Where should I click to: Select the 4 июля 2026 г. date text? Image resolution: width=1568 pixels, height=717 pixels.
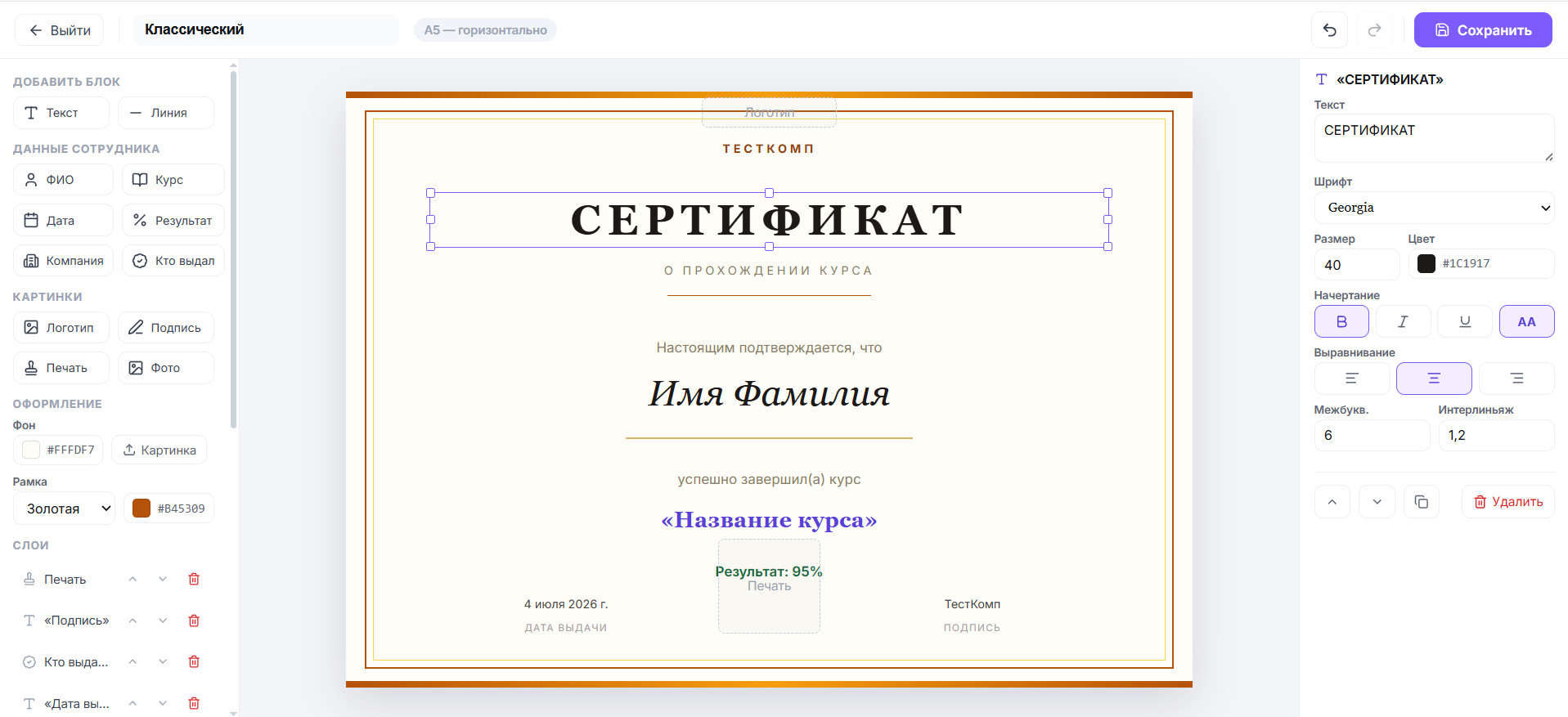point(566,604)
